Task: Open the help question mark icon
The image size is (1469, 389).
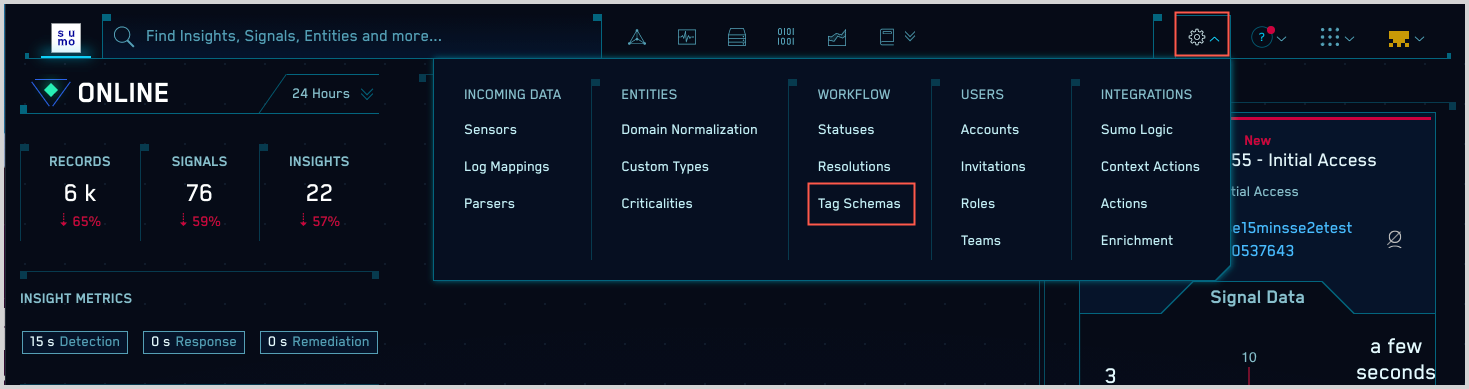Action: (x=1261, y=38)
